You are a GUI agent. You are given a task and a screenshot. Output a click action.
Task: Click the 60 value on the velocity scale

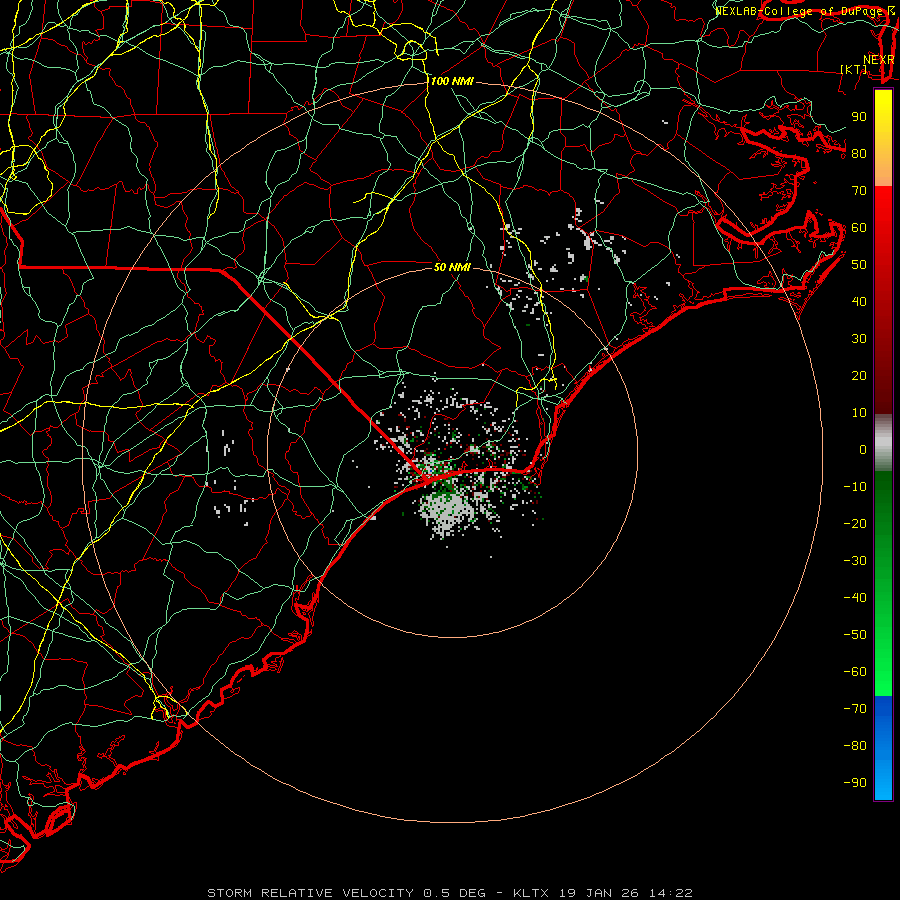pos(859,228)
